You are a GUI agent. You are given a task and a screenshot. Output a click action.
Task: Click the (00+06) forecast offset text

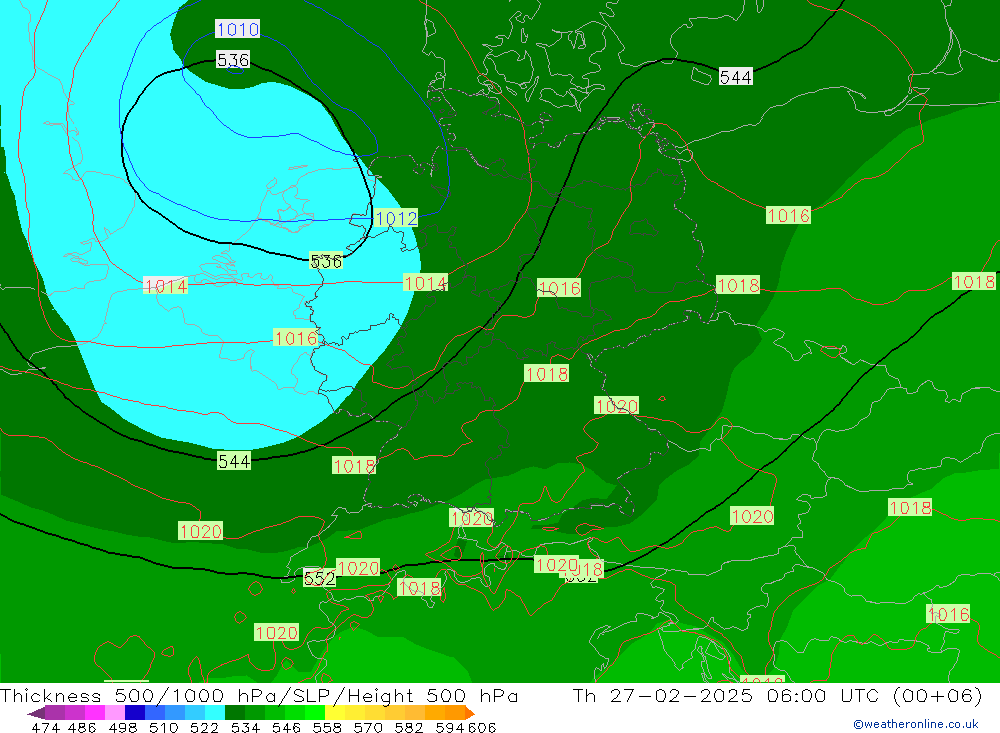click(938, 695)
